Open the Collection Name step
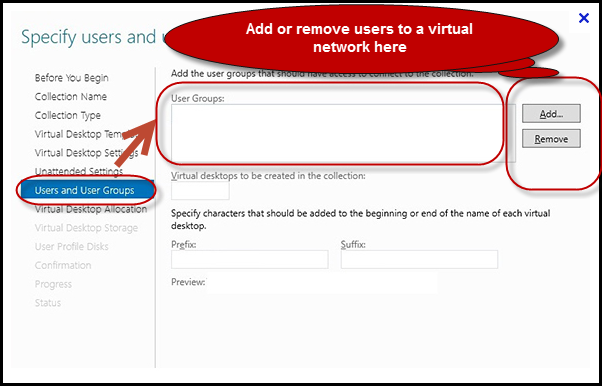602x386 pixels. point(71,97)
